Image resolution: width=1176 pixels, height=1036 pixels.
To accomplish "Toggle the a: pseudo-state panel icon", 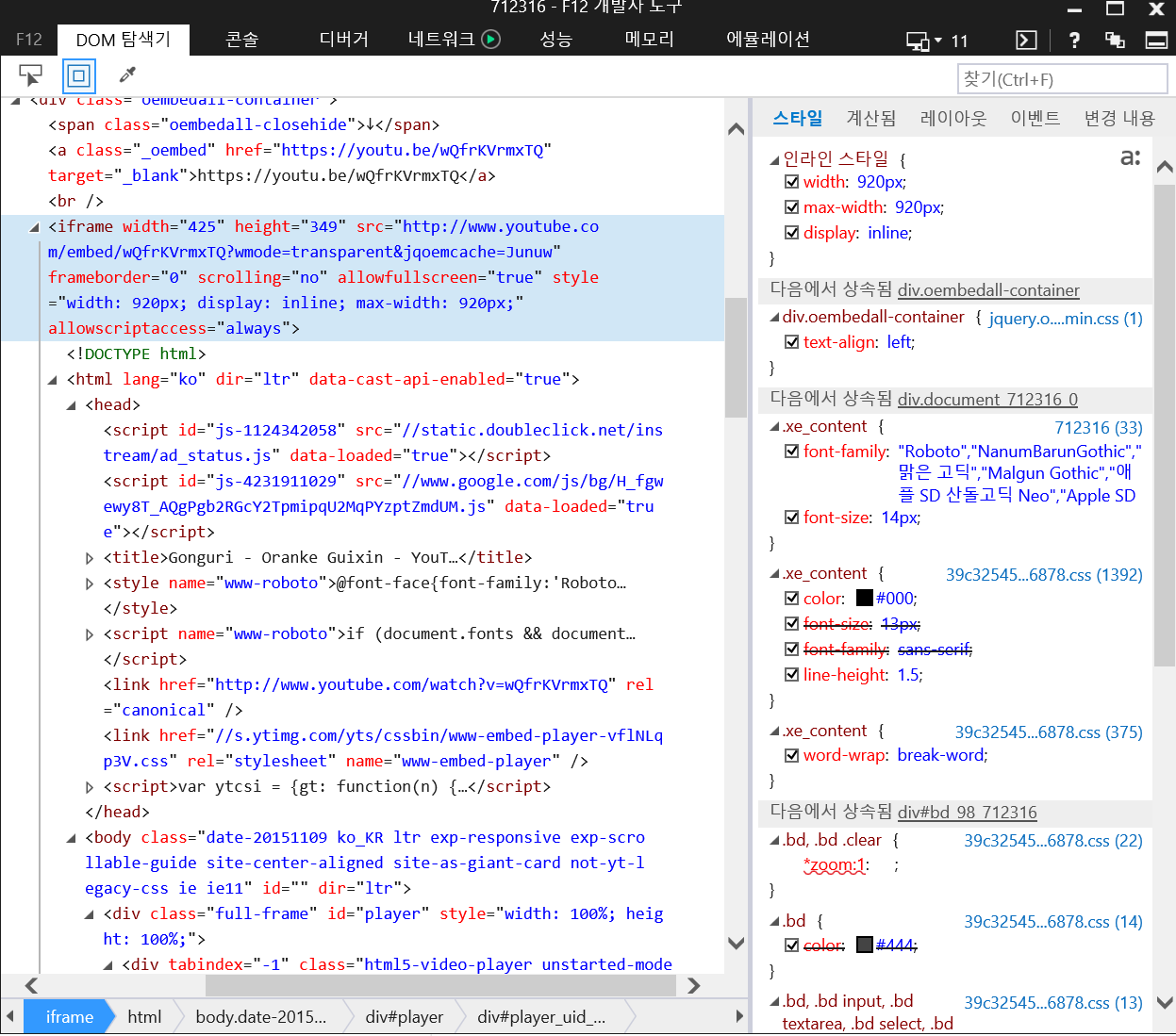I will 1131,157.
